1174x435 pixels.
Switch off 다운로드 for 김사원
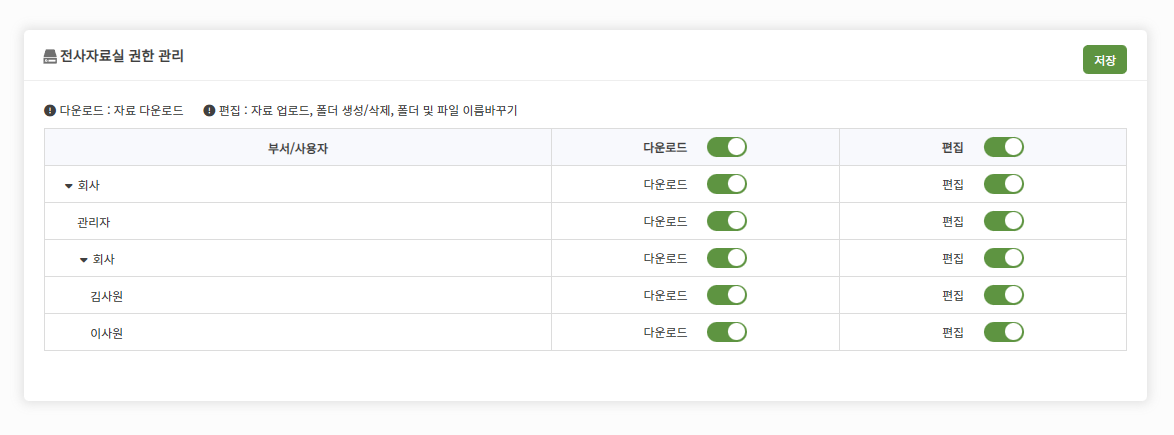pos(726,295)
